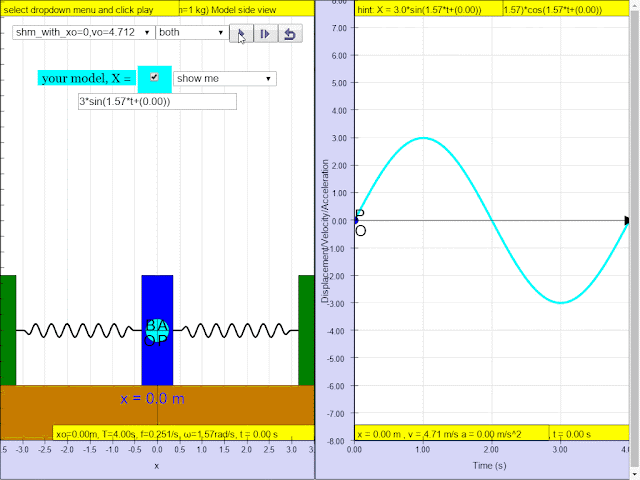The width and height of the screenshot is (640, 480).
Task: Open the 'show me' dropdown
Action: pos(225,78)
